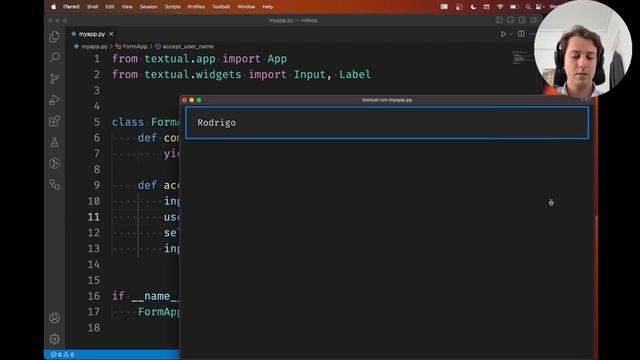Open the Shell menu

click(x=93, y=7)
